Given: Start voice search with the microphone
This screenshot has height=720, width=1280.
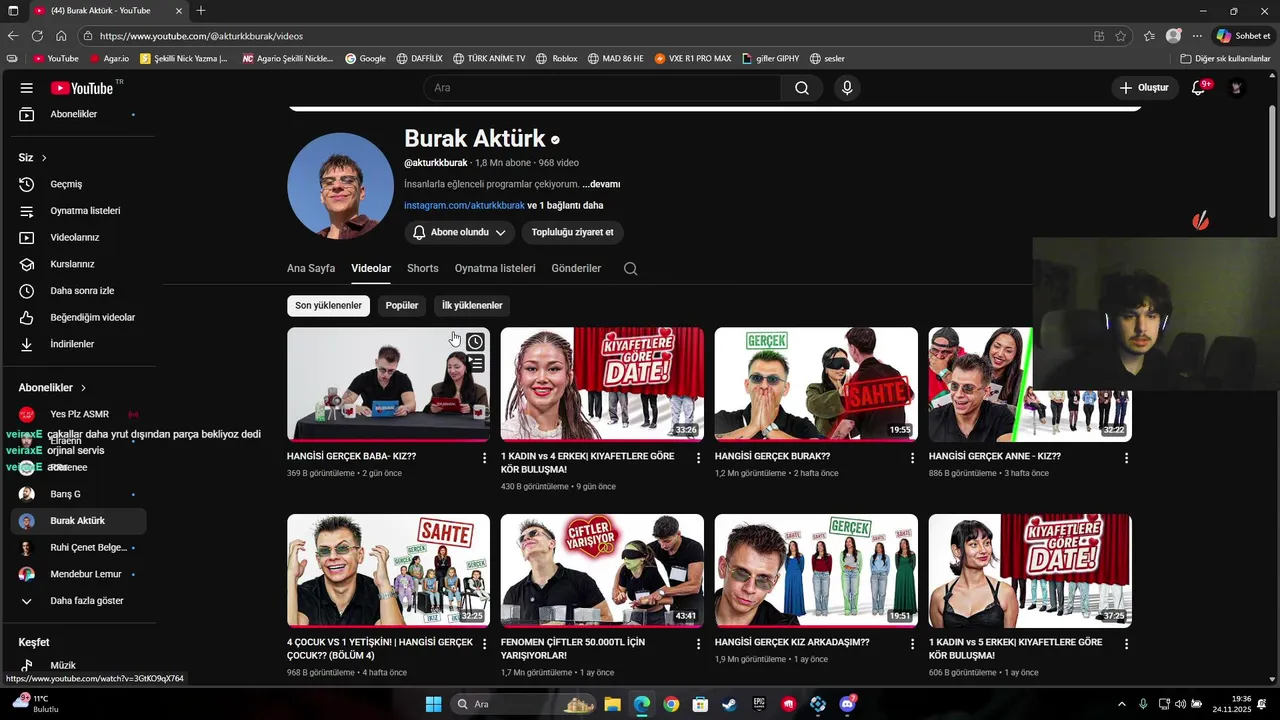Looking at the screenshot, I should (x=847, y=88).
